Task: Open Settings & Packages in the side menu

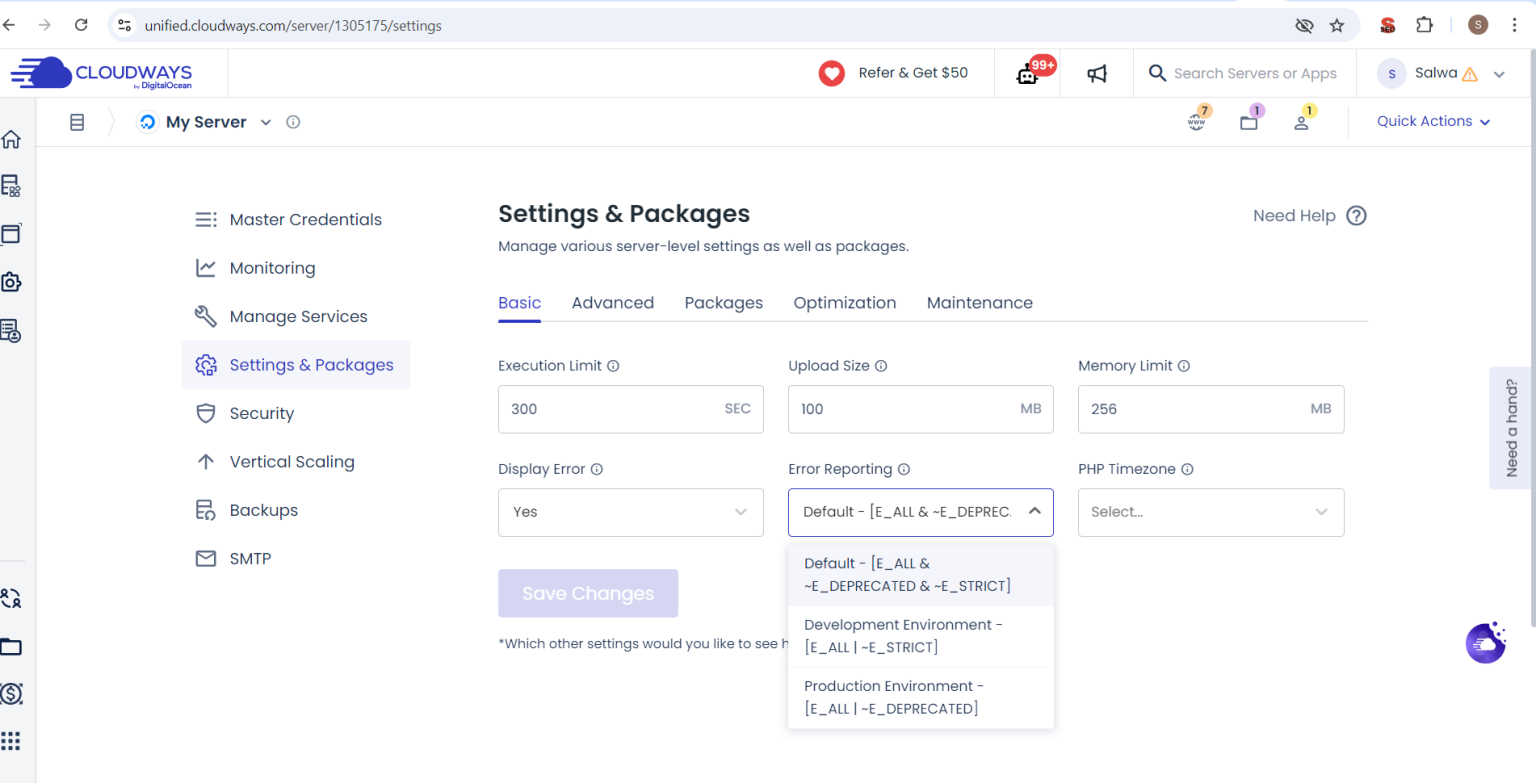Action: click(296, 365)
